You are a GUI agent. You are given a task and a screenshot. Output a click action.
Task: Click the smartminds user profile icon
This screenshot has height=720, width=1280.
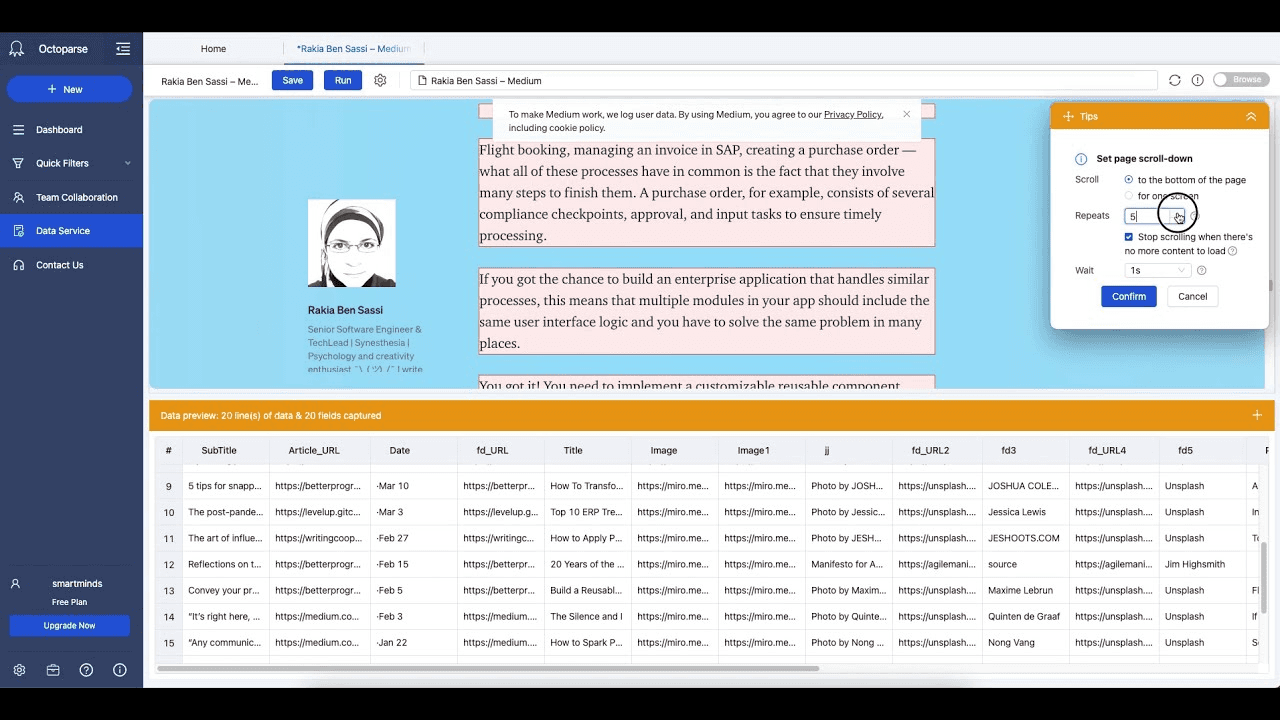click(15, 584)
